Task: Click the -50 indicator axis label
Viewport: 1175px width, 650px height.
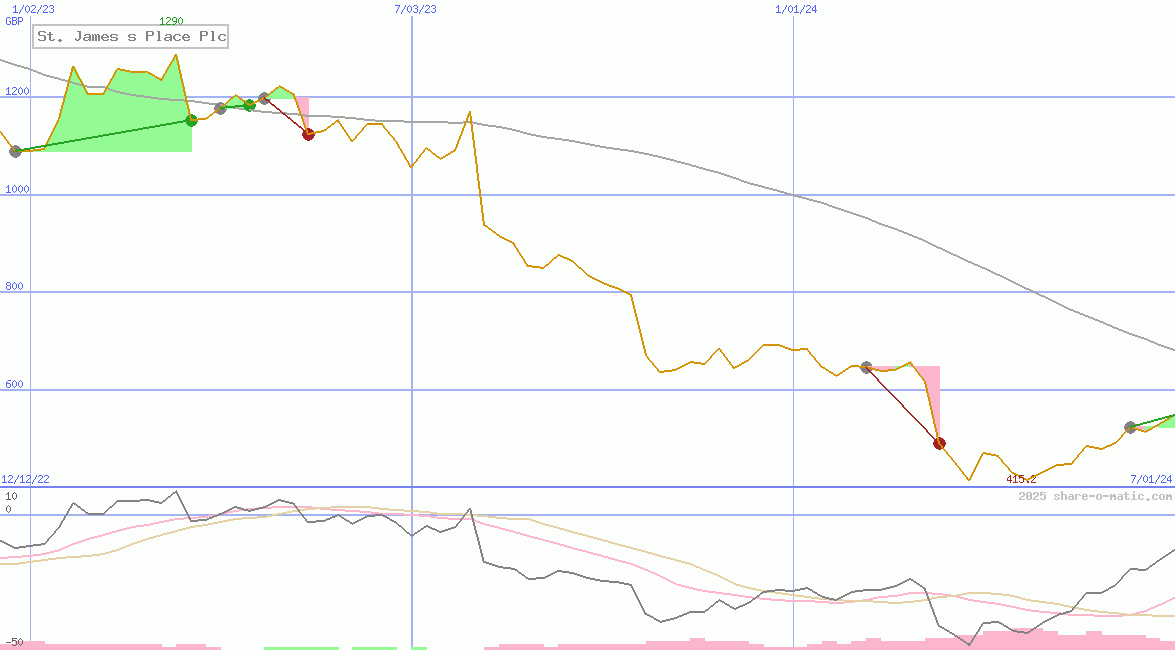Action: (13, 642)
